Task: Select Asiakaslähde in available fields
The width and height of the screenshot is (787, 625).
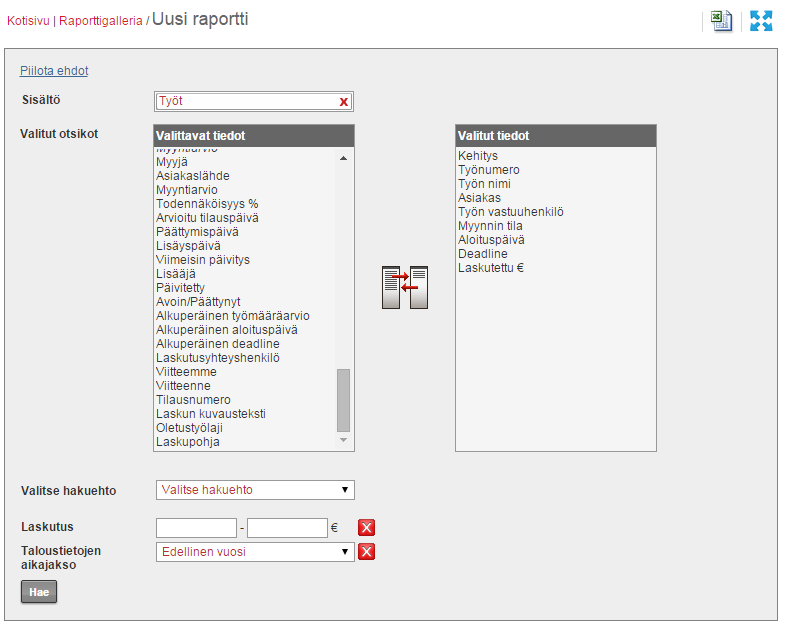Action: [193, 176]
